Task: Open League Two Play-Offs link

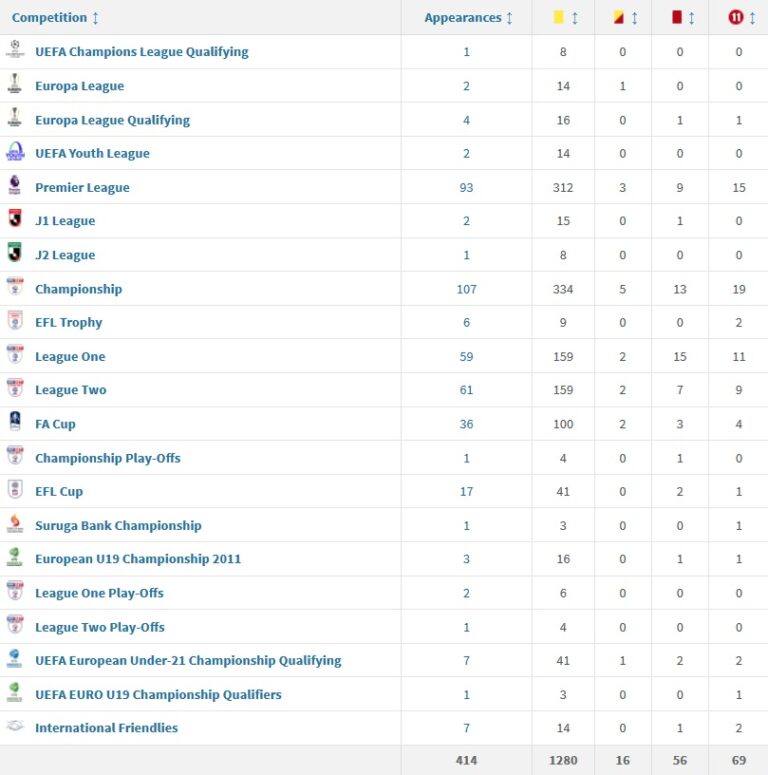Action: click(99, 627)
